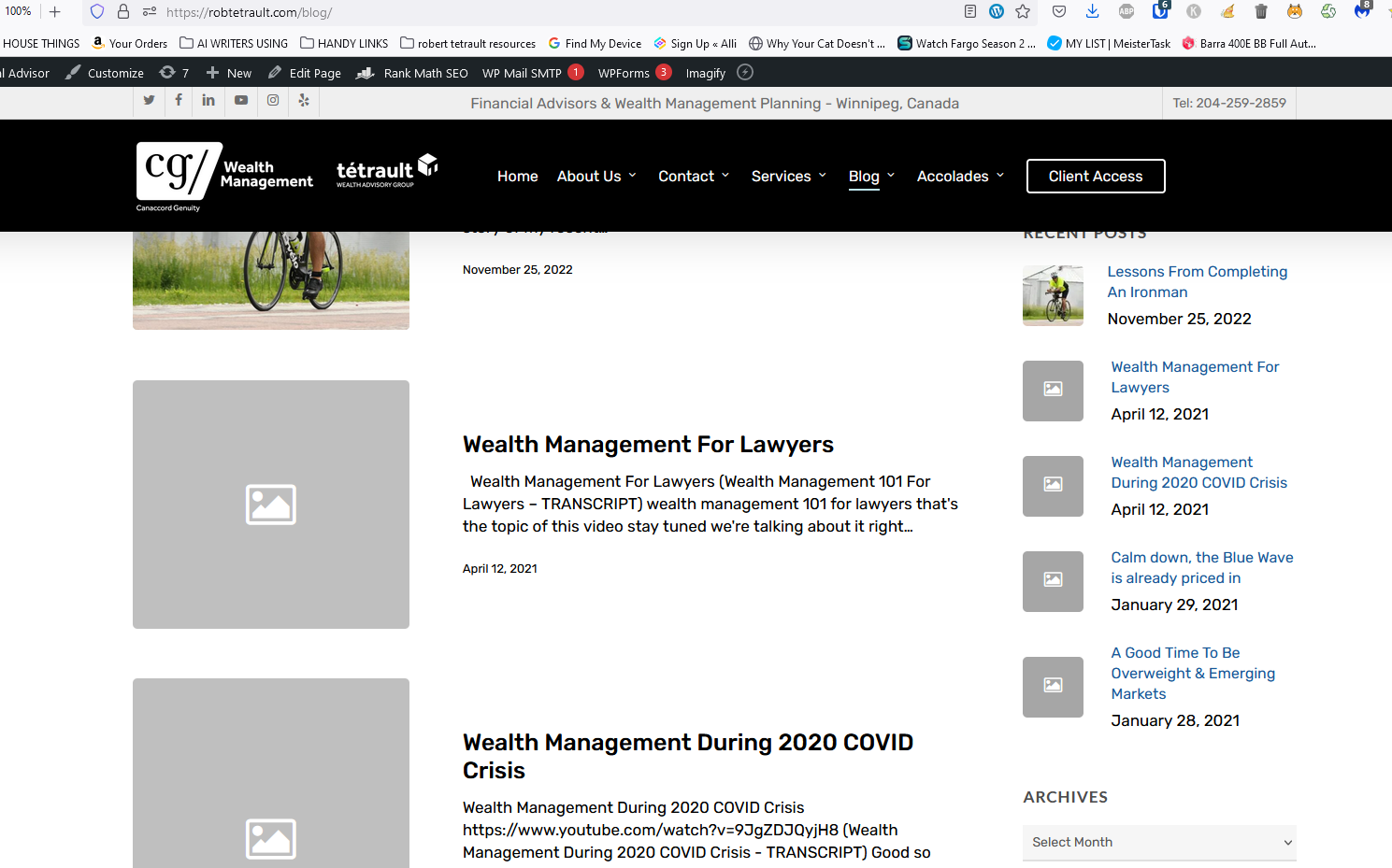Open the Sign Up Alli bookmark
Screen dimensions: 1392x868
[x=695, y=43]
